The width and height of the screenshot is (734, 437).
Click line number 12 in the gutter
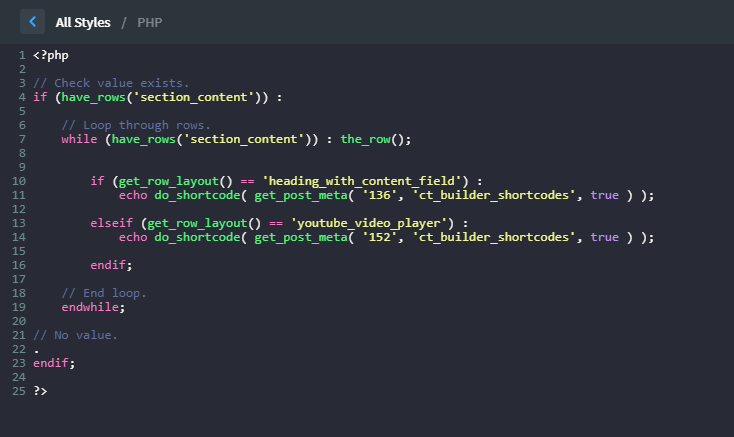click(x=19, y=209)
